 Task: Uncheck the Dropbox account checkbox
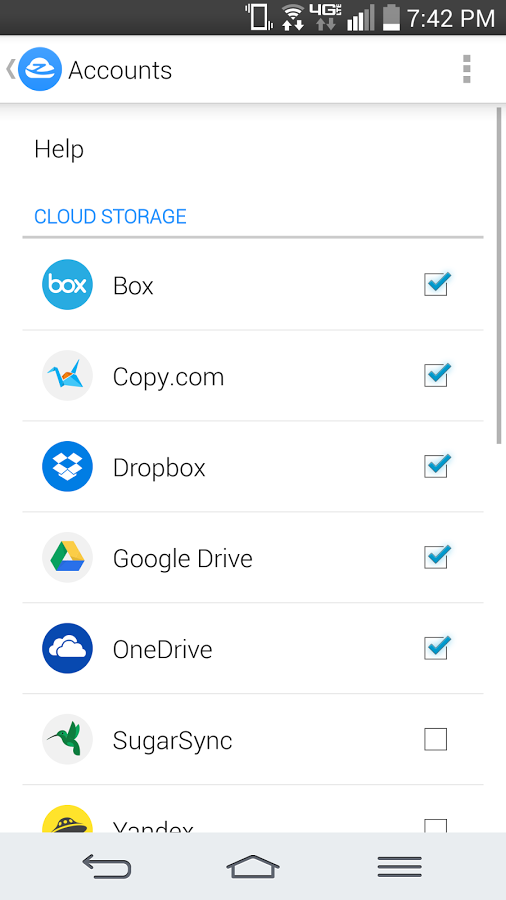[437, 466]
